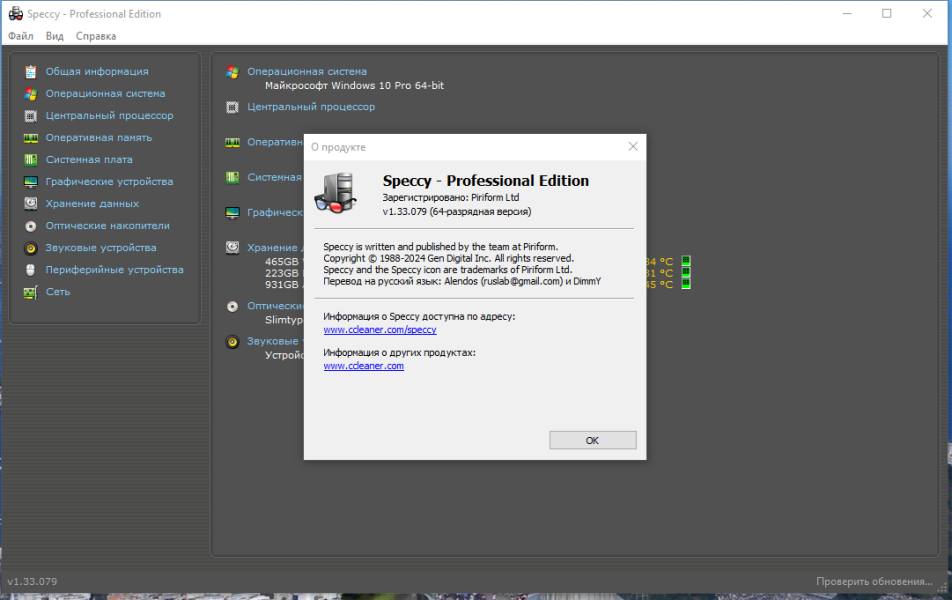
Task: Select Общая информация in the sidebar
Action: (x=97, y=72)
